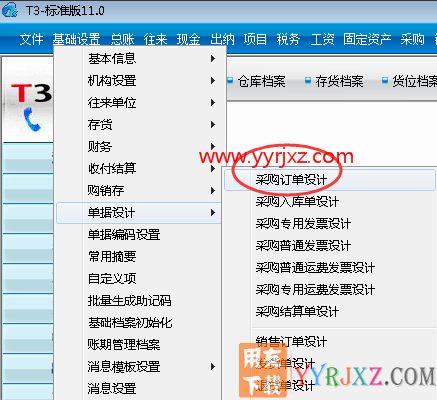This screenshot has height=400, width=437.
Task: Open the 往来 menu
Action: click(x=155, y=39)
